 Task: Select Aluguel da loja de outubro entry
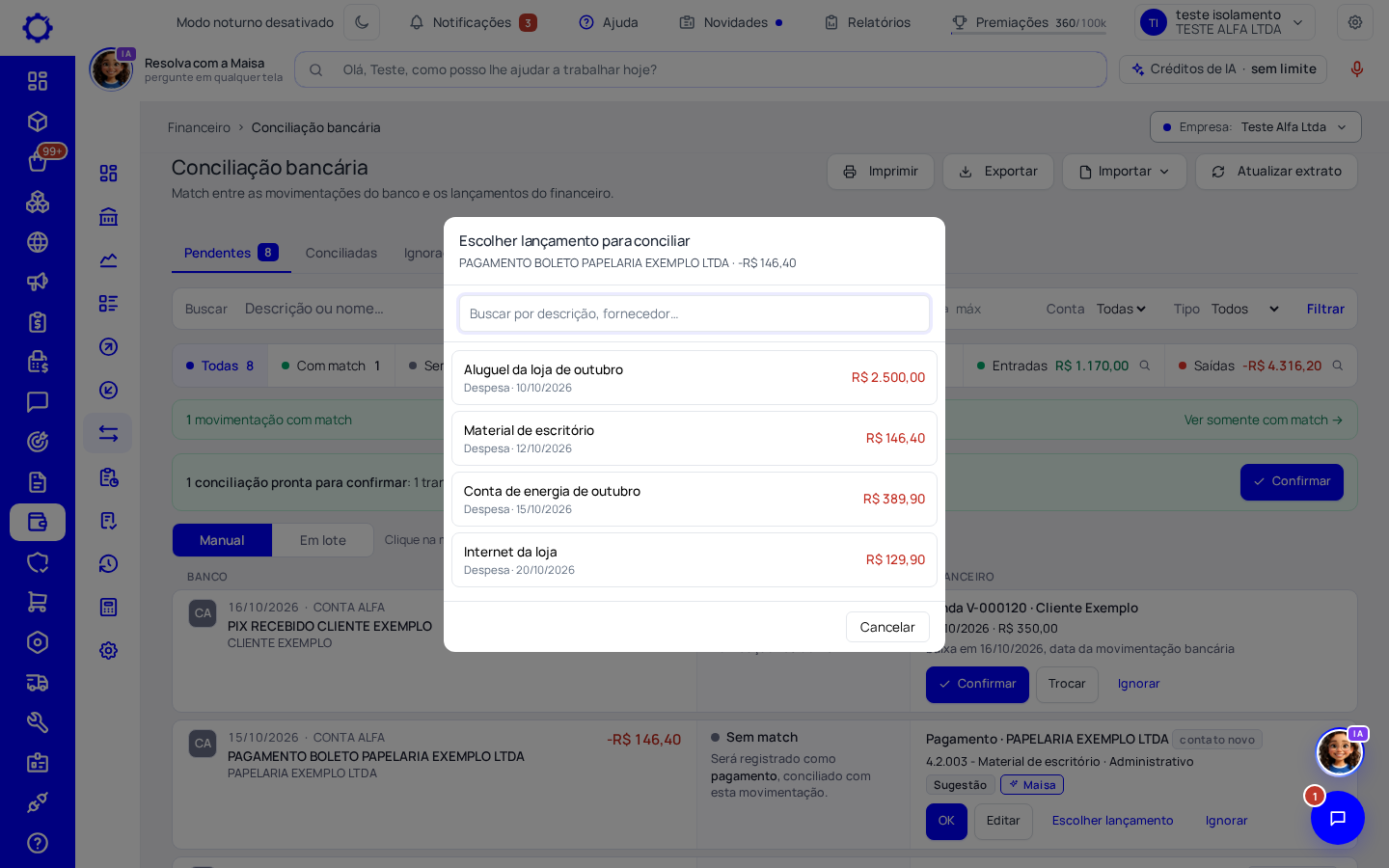click(694, 377)
